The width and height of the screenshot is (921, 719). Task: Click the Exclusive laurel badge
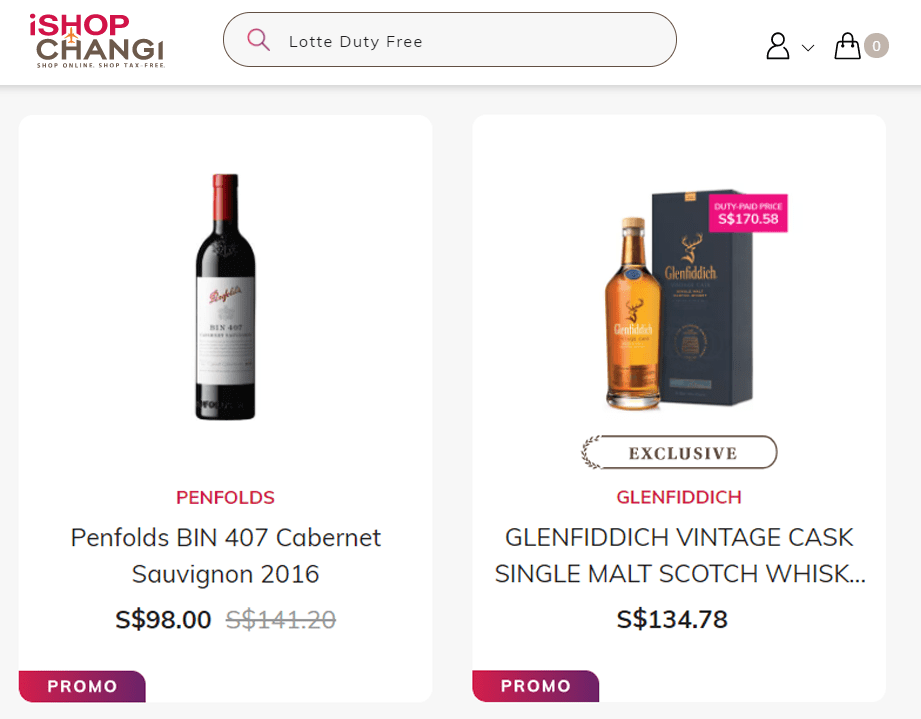coord(679,453)
